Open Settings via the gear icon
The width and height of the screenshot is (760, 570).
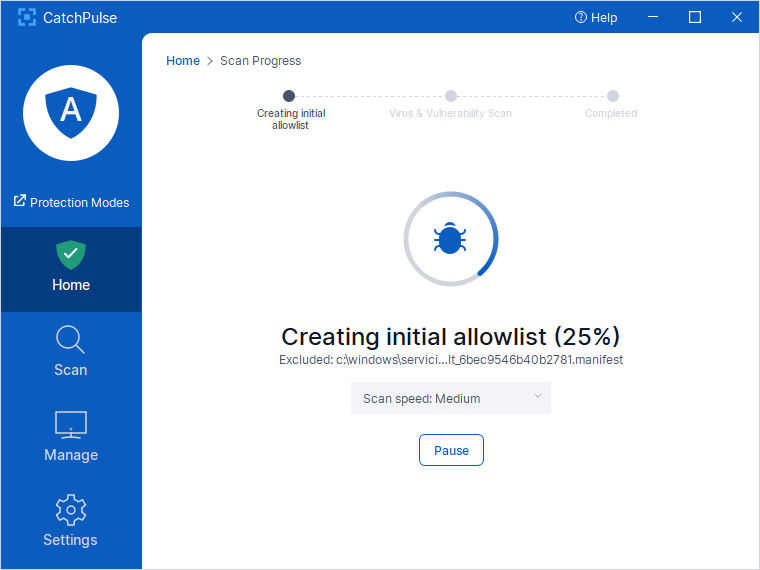click(x=71, y=510)
